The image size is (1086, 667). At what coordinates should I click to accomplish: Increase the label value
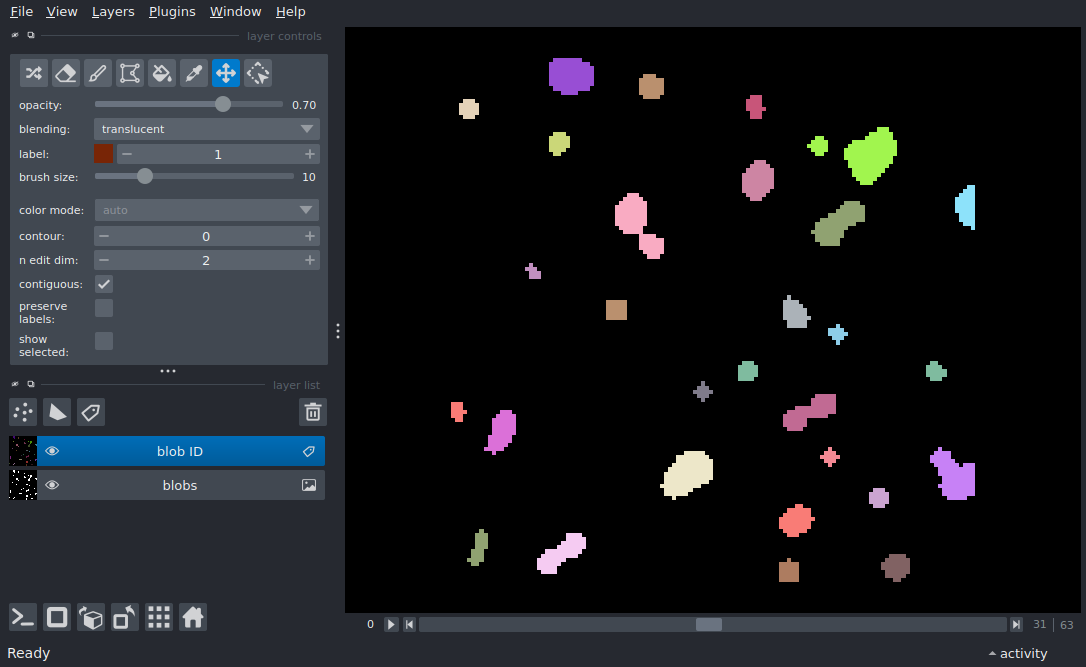pyautogui.click(x=310, y=154)
